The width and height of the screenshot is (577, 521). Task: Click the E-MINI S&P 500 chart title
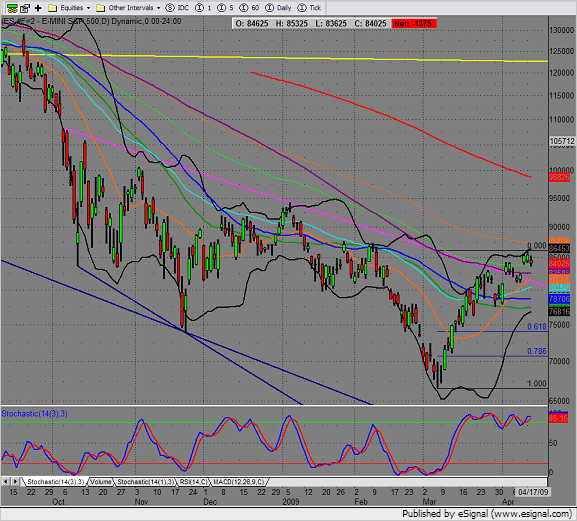click(91, 21)
